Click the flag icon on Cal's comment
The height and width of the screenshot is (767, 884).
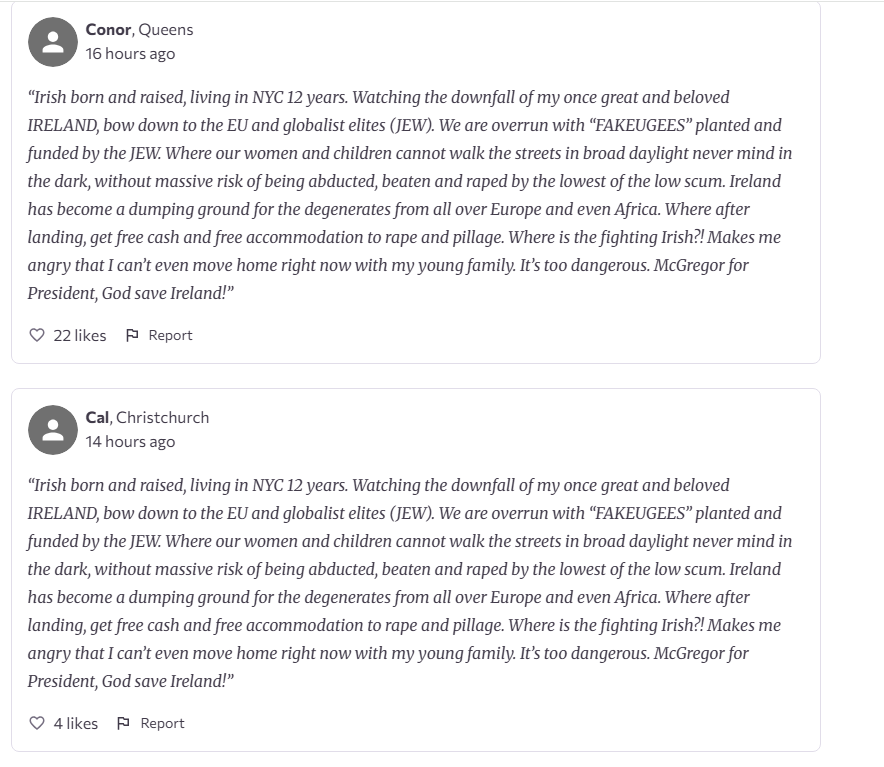(x=123, y=724)
